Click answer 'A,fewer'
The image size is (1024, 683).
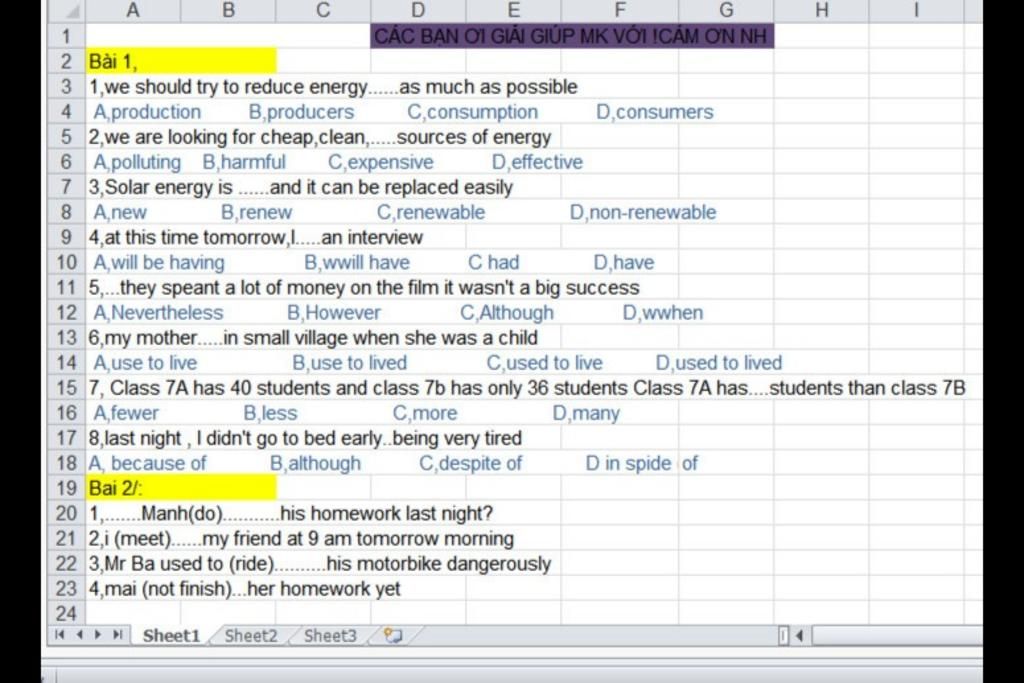click(126, 413)
